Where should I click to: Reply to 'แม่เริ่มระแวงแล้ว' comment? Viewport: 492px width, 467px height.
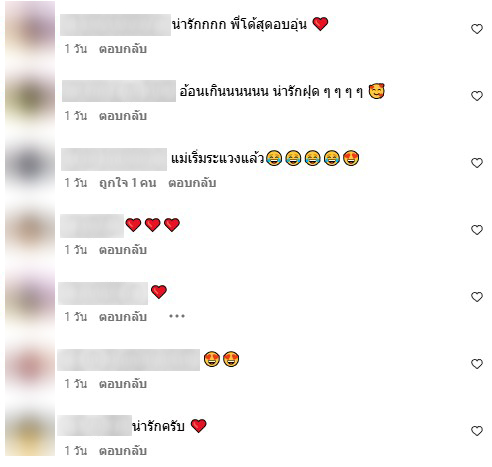192,183
